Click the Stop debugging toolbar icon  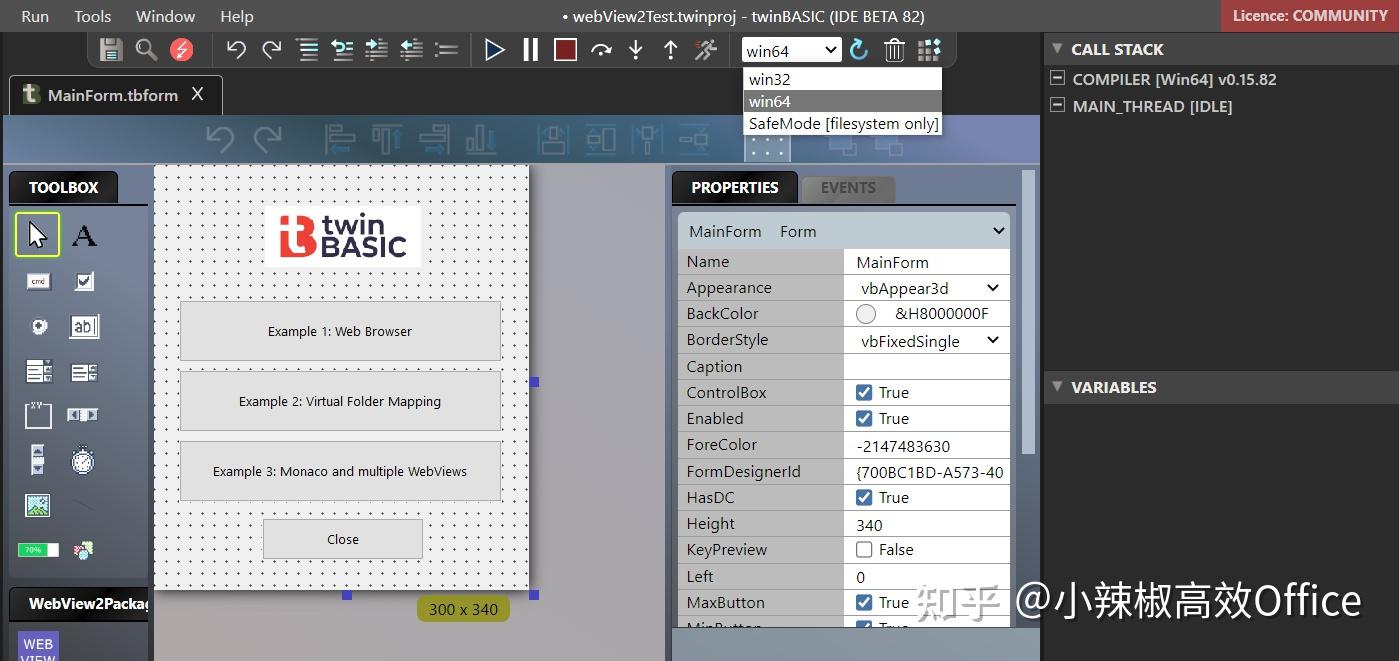[x=564, y=49]
